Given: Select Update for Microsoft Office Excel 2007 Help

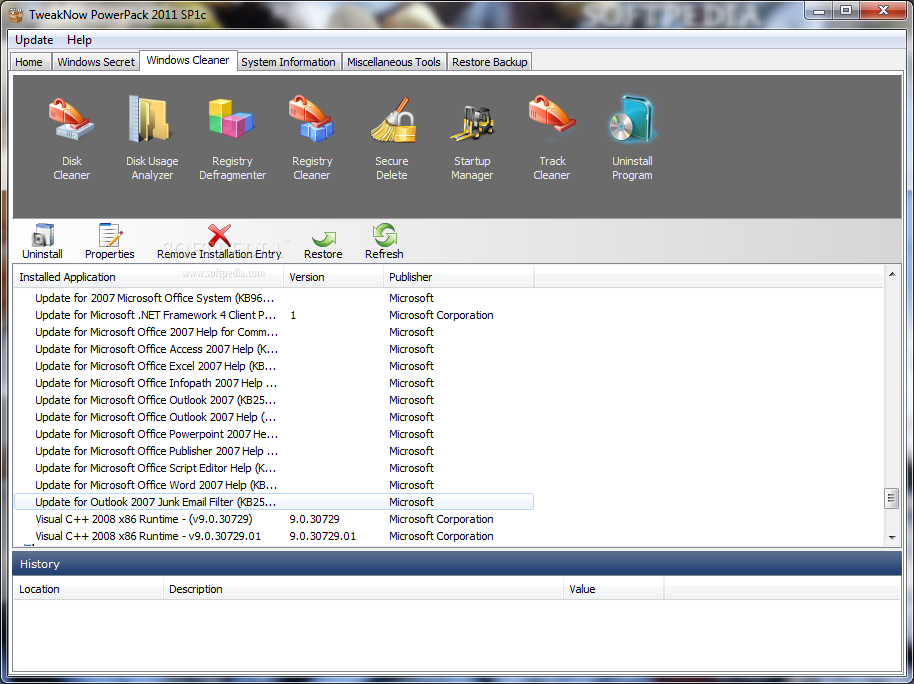Looking at the screenshot, I should [x=273, y=366].
